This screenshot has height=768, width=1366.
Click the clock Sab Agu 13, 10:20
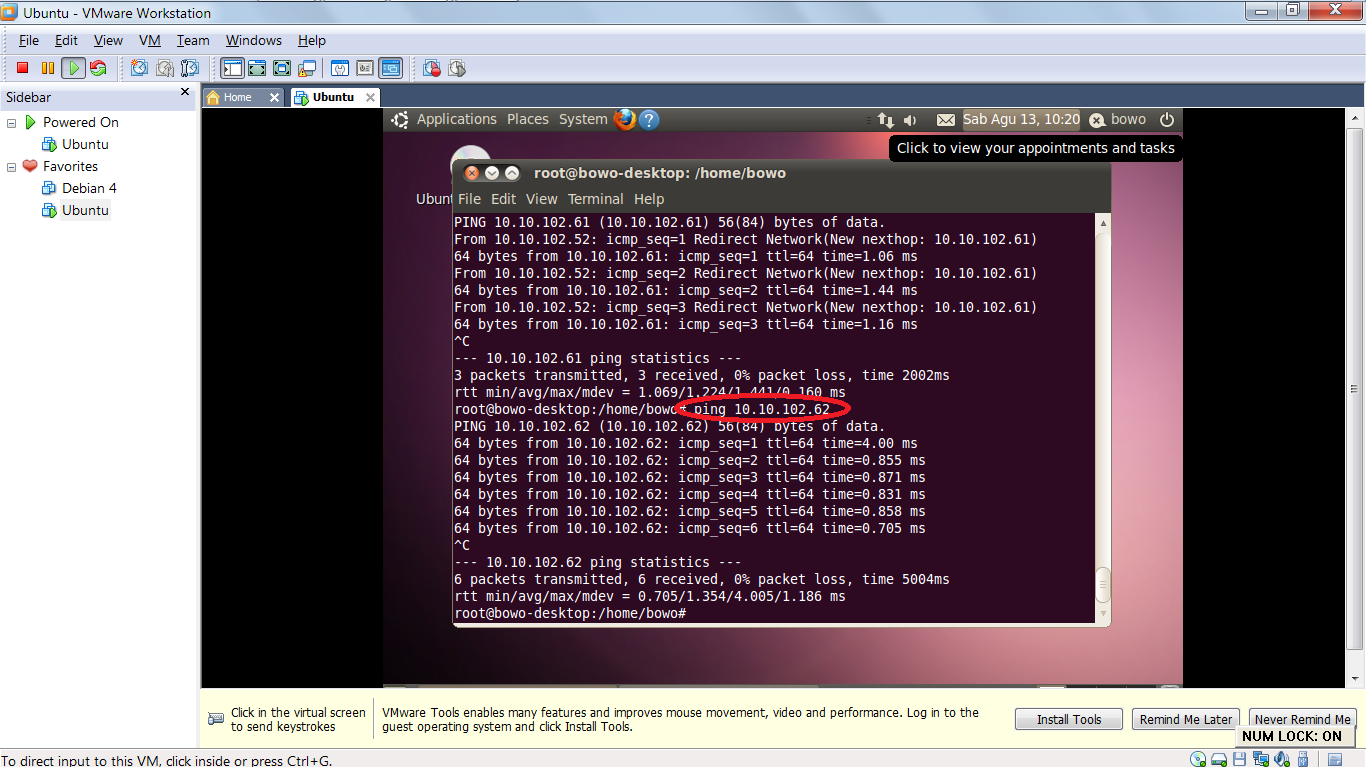(x=1021, y=119)
